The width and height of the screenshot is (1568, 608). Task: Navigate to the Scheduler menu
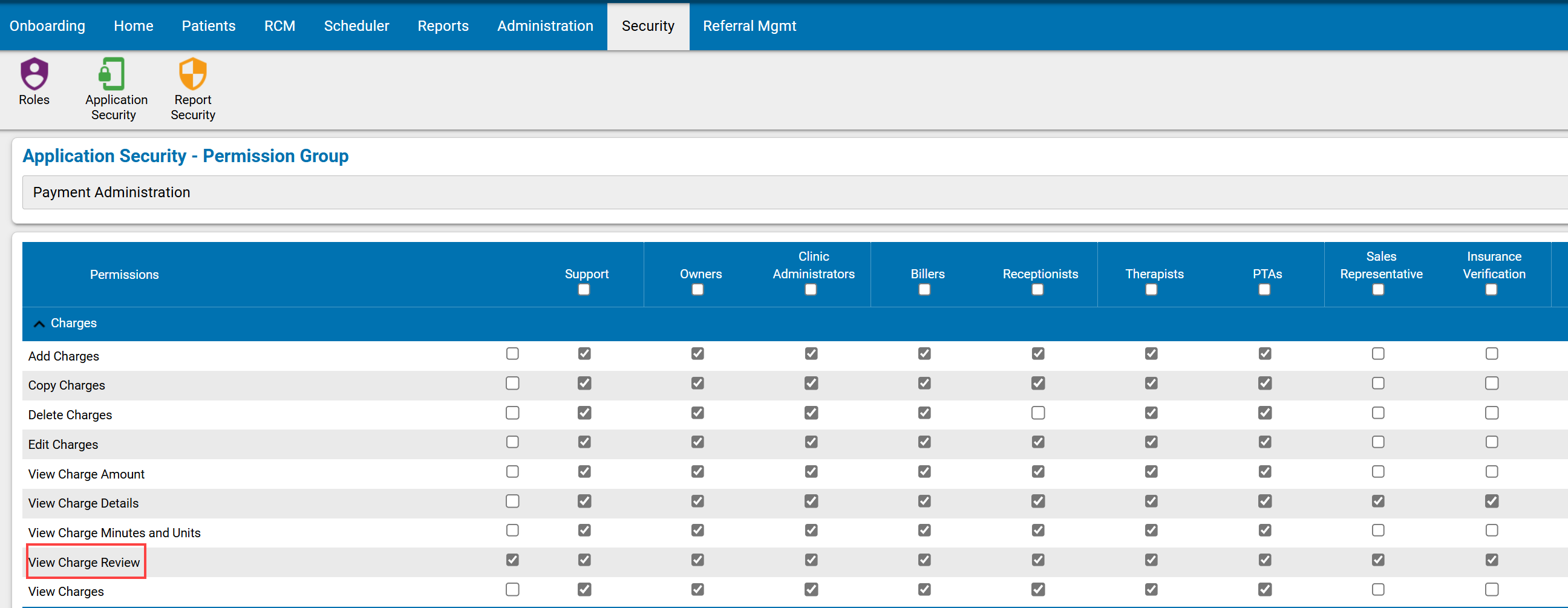[357, 25]
